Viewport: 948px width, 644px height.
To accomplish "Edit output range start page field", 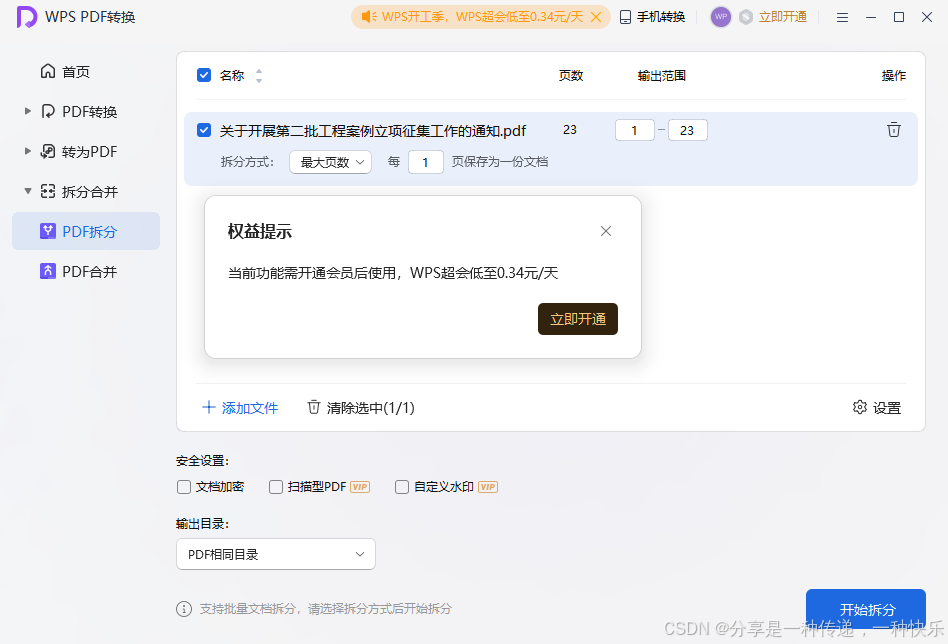I will [634, 130].
